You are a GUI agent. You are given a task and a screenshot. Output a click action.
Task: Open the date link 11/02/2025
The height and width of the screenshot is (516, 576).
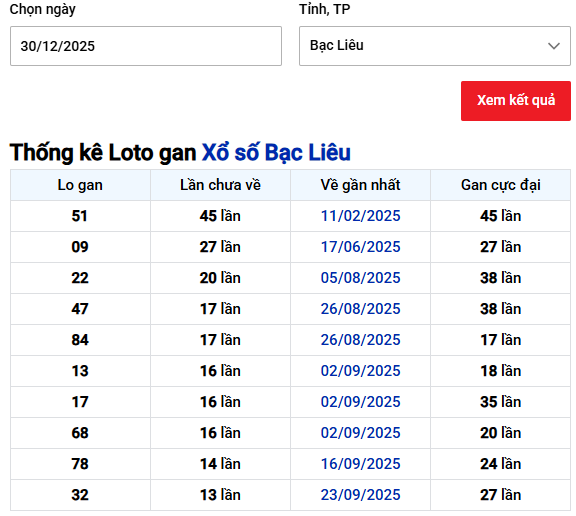pos(360,216)
